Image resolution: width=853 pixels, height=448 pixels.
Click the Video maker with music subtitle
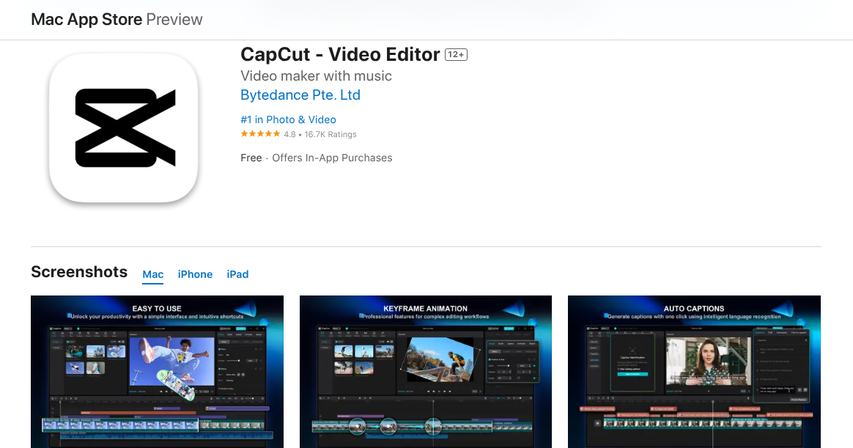pyautogui.click(x=316, y=76)
